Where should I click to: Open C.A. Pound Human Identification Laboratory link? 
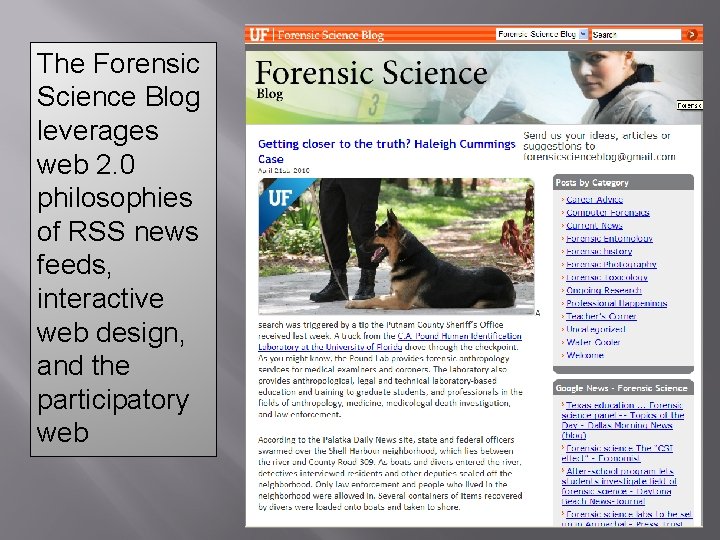click(390, 341)
